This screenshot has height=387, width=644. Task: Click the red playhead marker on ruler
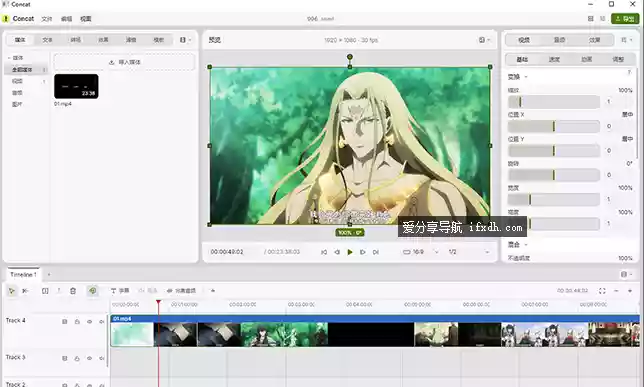[158, 302]
